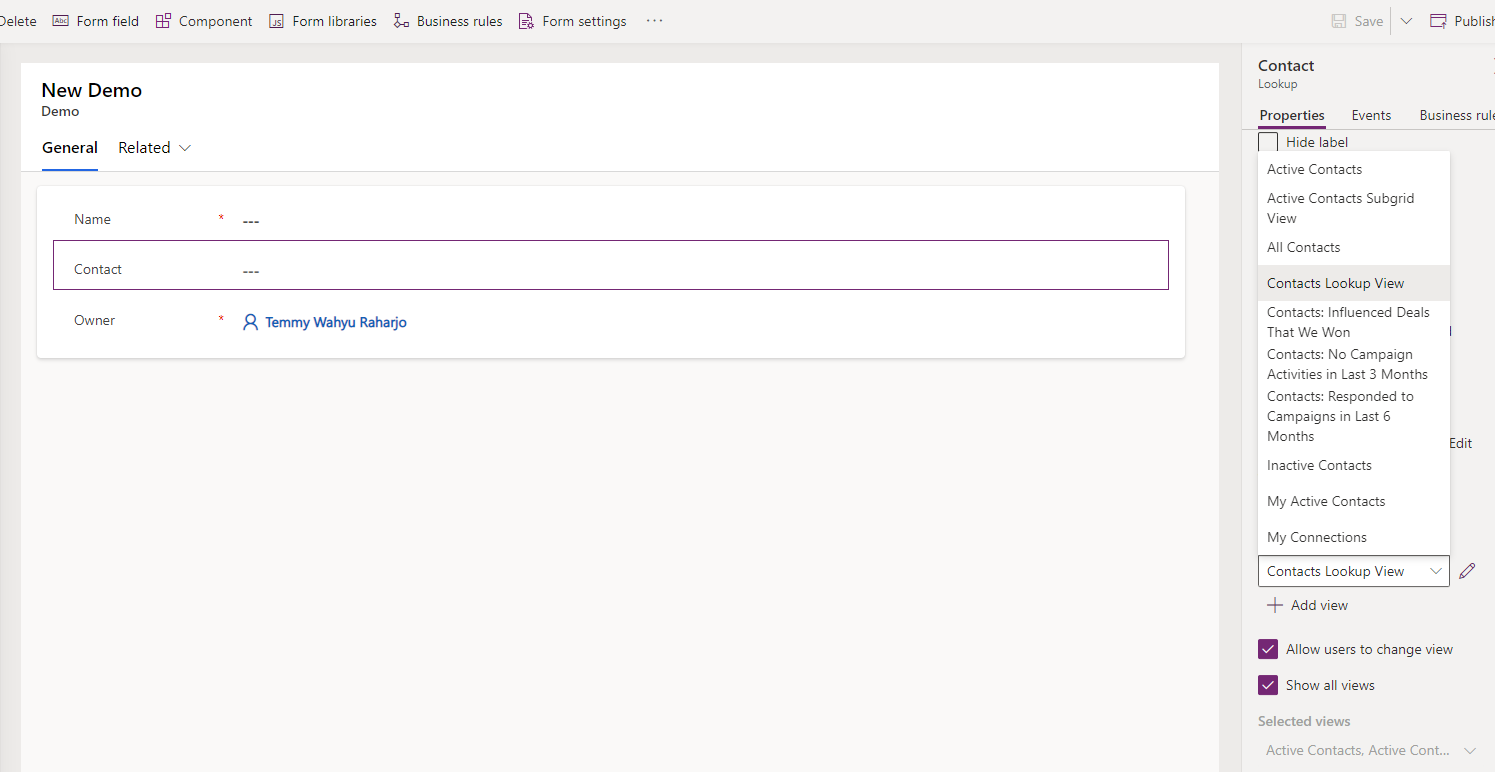Expand the Related tab chevron
The height and width of the screenshot is (772, 1495).
[184, 148]
